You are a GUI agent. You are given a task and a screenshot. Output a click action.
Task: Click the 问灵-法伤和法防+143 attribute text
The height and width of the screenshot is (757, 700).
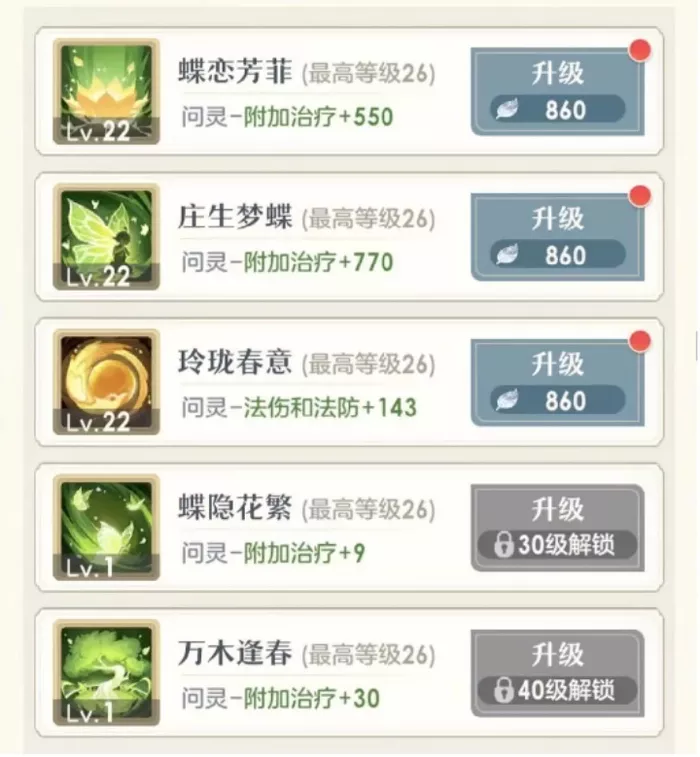click(x=299, y=407)
